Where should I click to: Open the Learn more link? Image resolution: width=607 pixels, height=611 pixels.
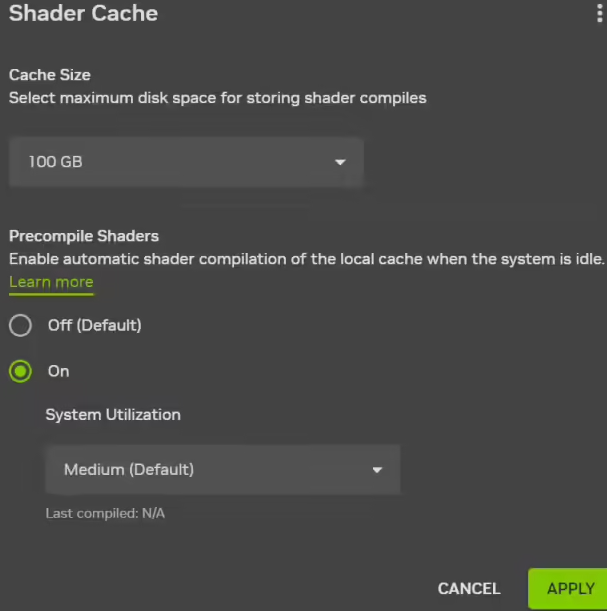[x=51, y=282]
